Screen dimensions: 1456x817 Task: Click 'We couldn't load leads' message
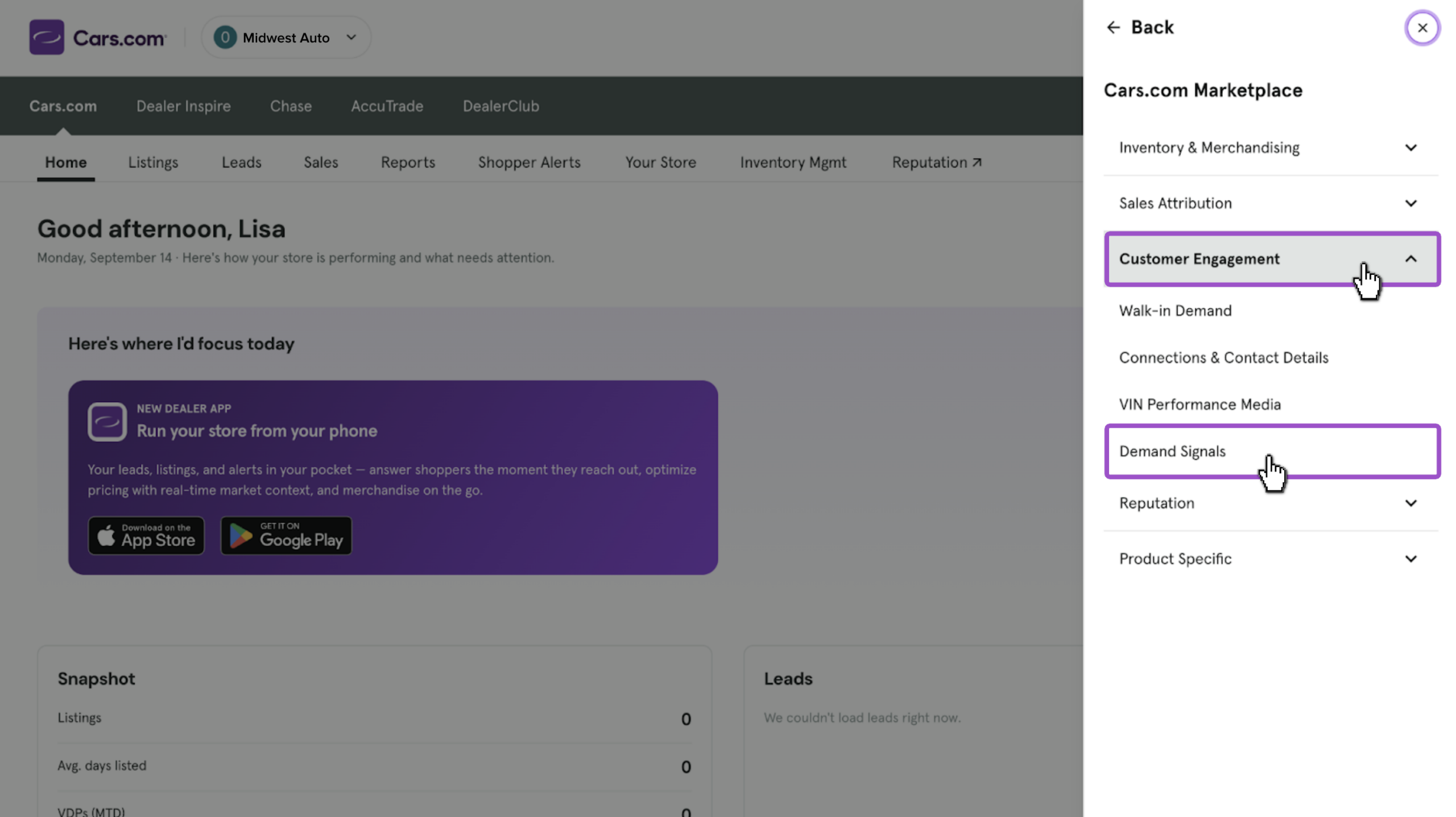[862, 718]
